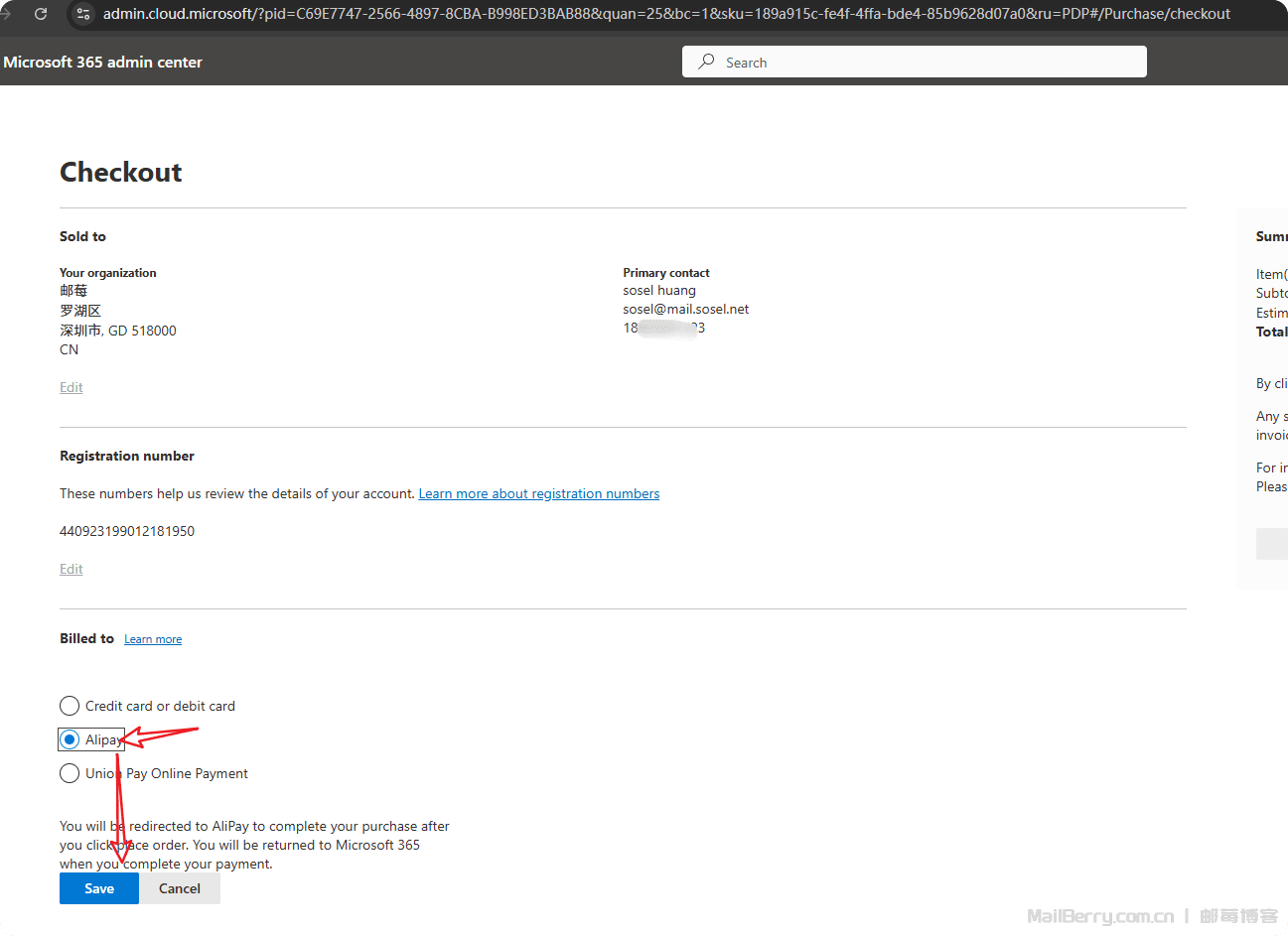
Task: Open Learn more link beside Billed to
Action: pyautogui.click(x=153, y=639)
